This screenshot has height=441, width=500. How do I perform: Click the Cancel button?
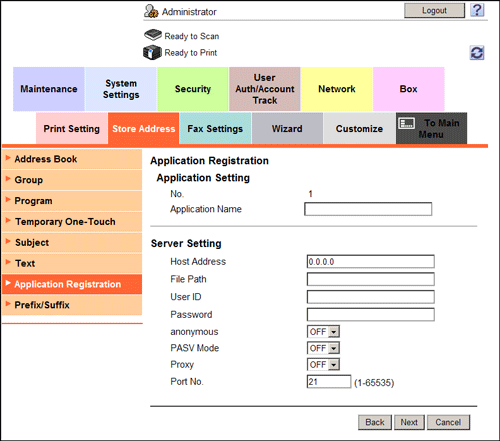point(448,422)
